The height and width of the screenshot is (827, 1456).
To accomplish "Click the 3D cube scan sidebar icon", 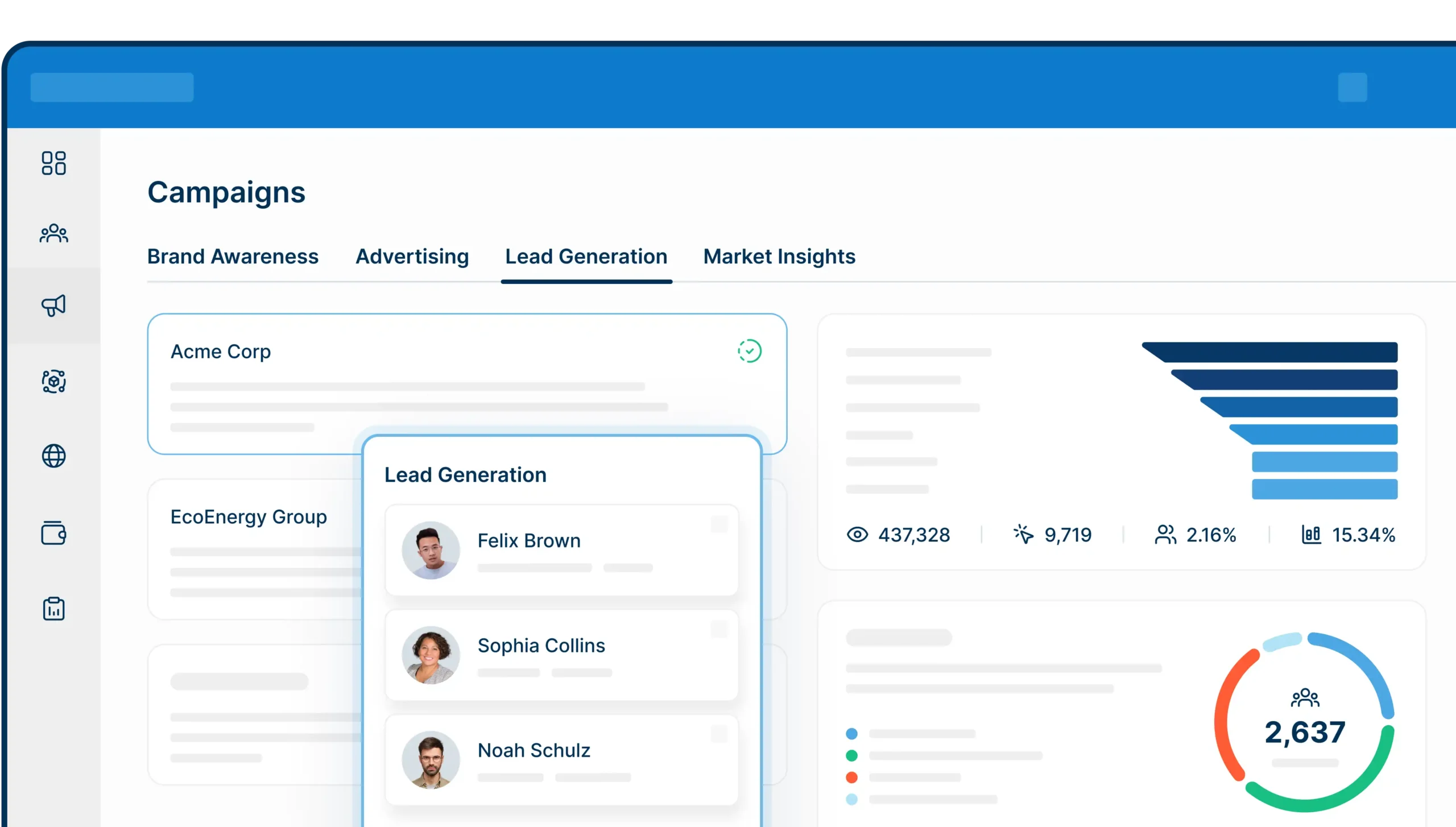I will coord(53,381).
